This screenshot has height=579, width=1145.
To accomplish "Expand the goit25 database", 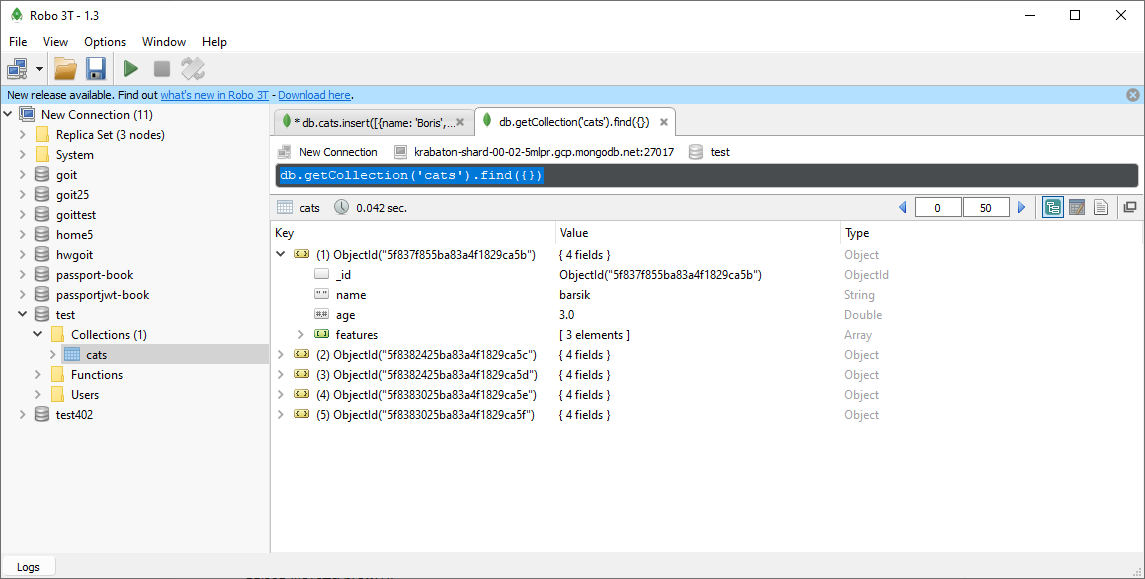I will click(23, 195).
